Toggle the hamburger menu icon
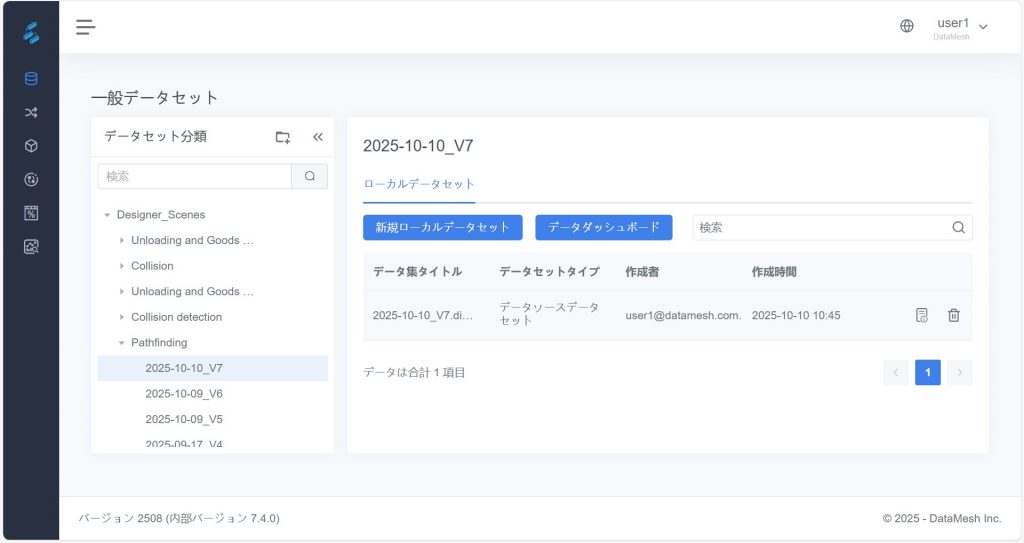Screen dimensions: 1024x543 click(x=86, y=27)
